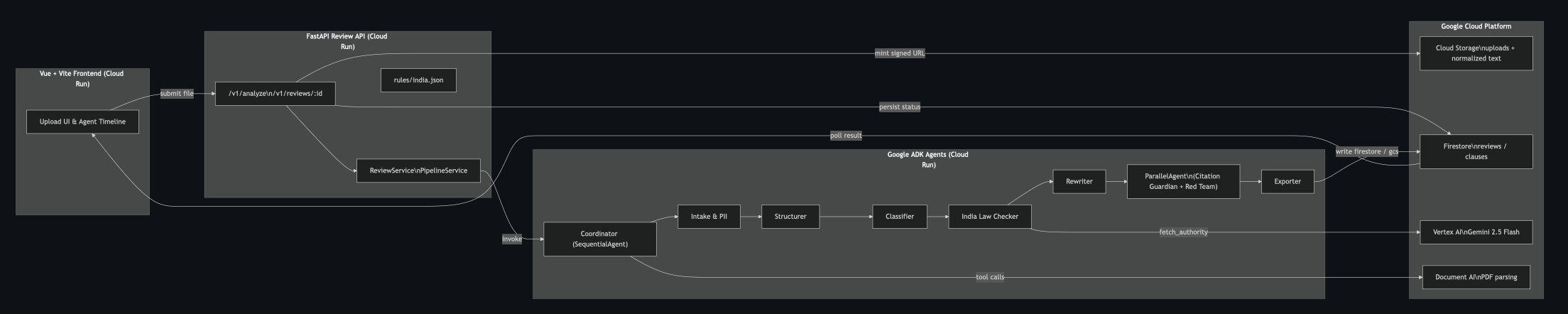Click the 'mint signed URL' edge label
The width and height of the screenshot is (1568, 314).
[x=900, y=53]
